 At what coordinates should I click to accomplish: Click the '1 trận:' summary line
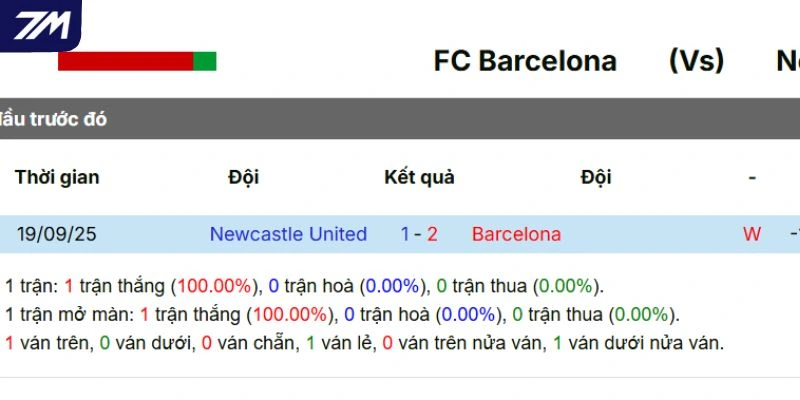coord(305,286)
